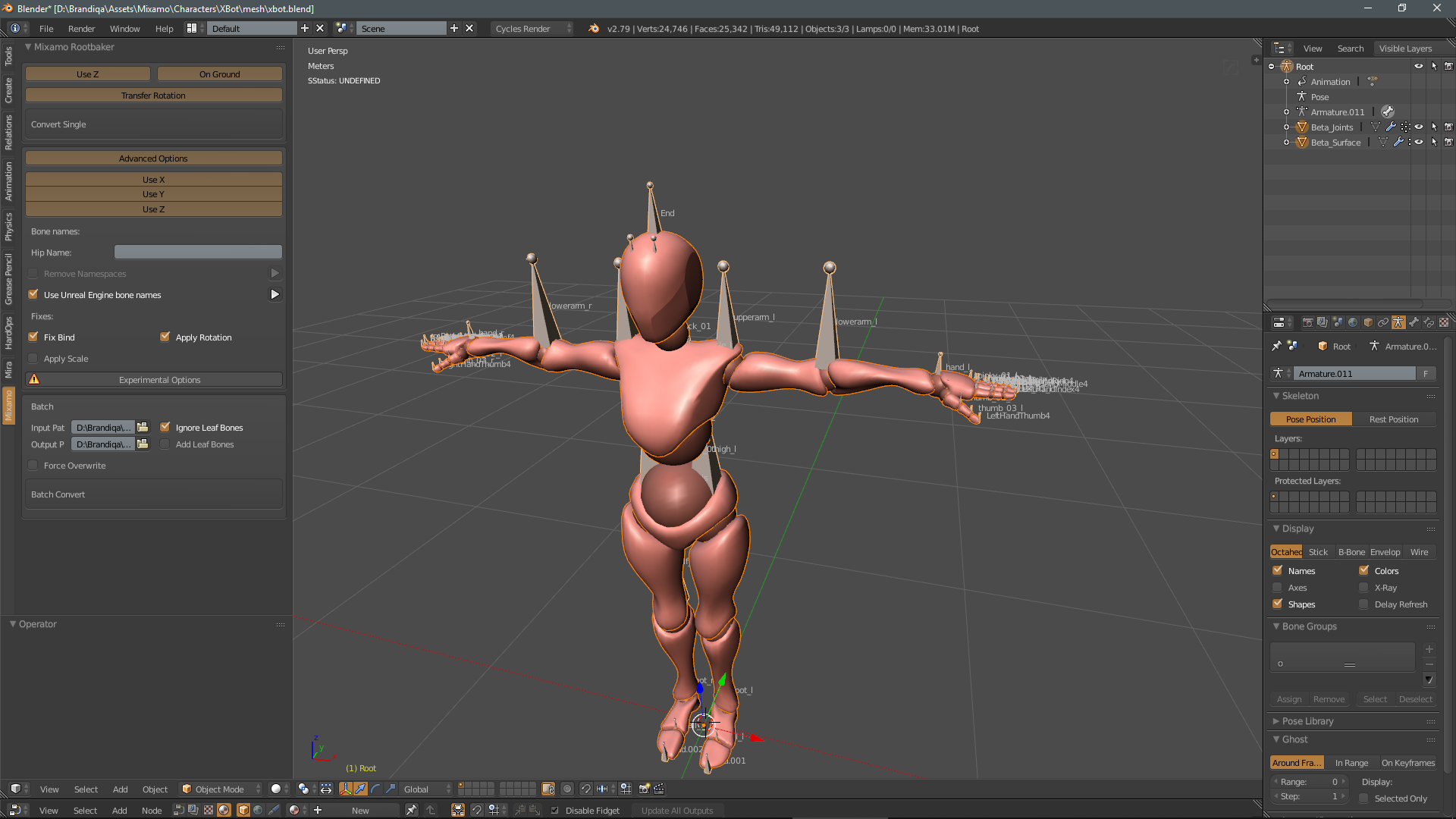Viewport: 1456px width, 819px height.
Task: Open the Window menu
Action: 124,29
